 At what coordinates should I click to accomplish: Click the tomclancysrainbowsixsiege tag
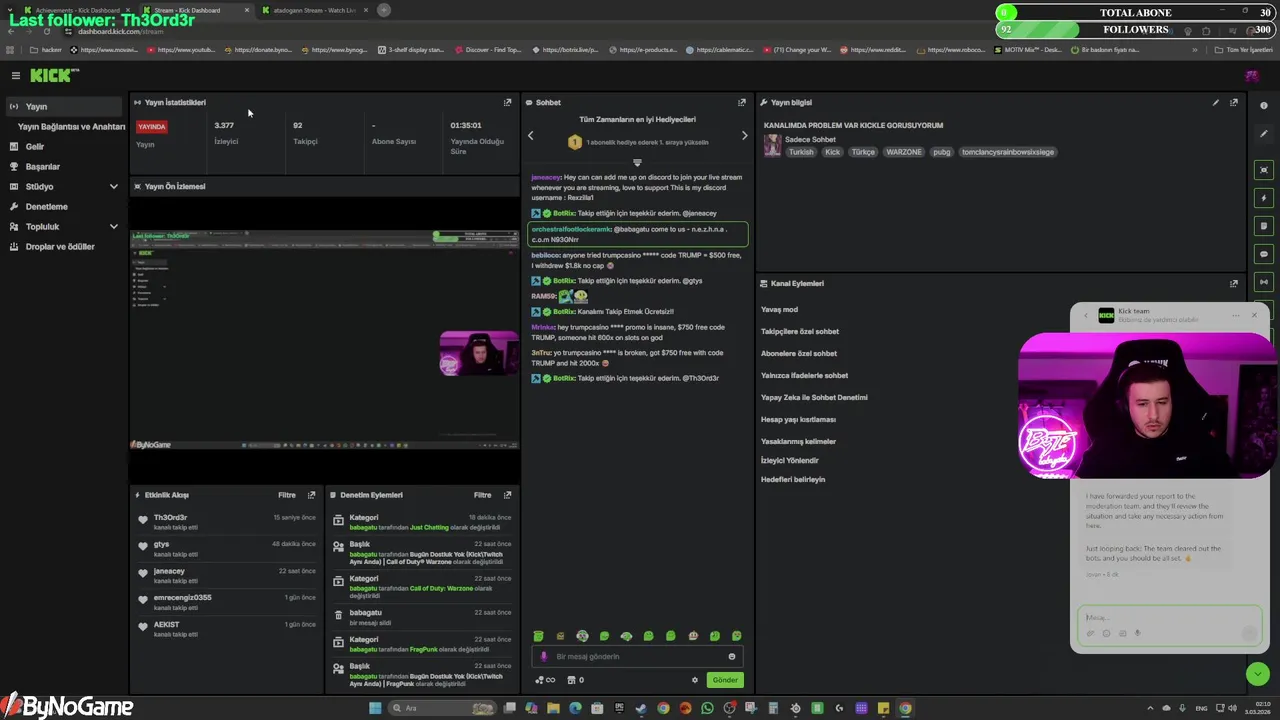1007,152
